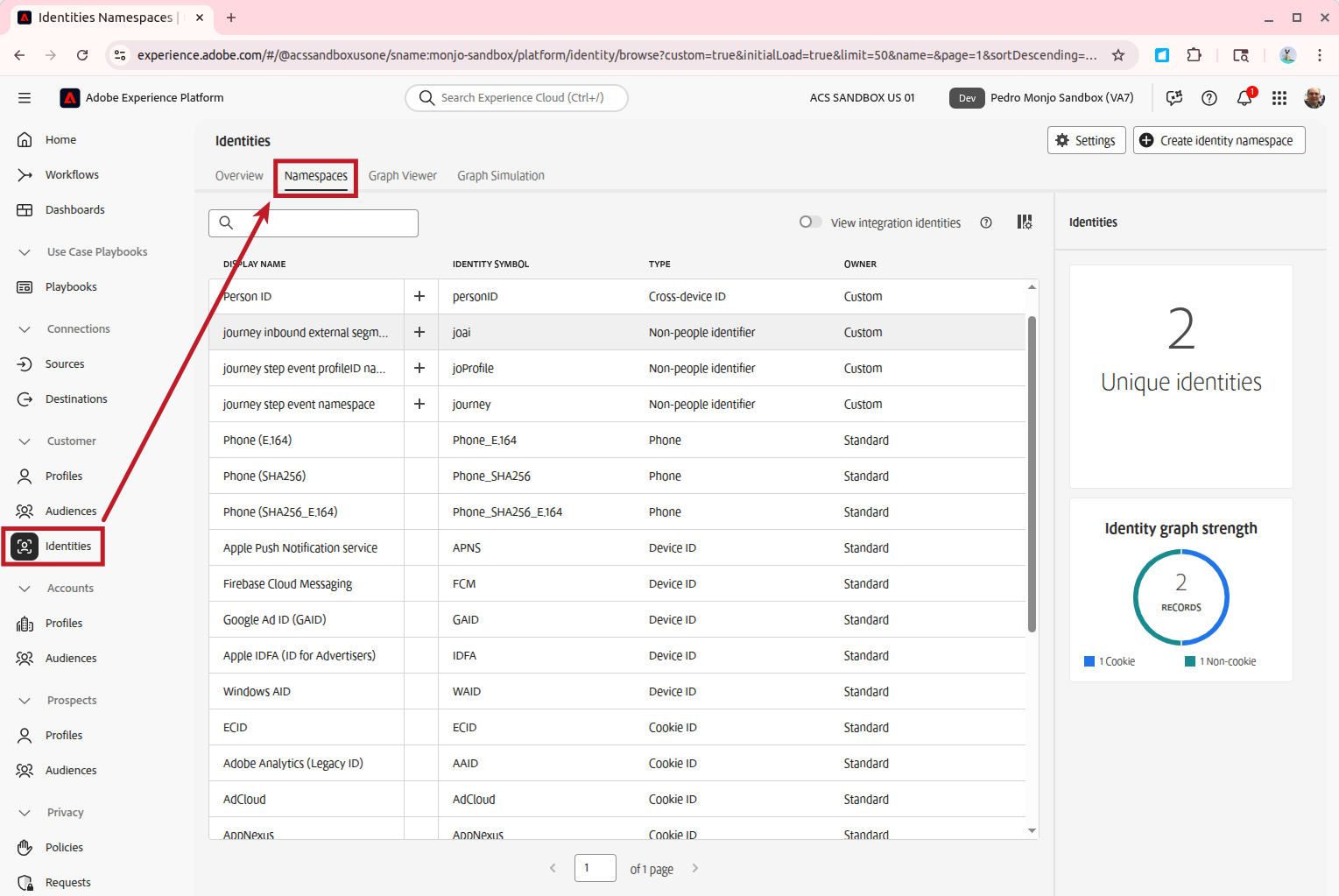Select the ECID display name row
The image size is (1339, 896).
[x=617, y=727]
